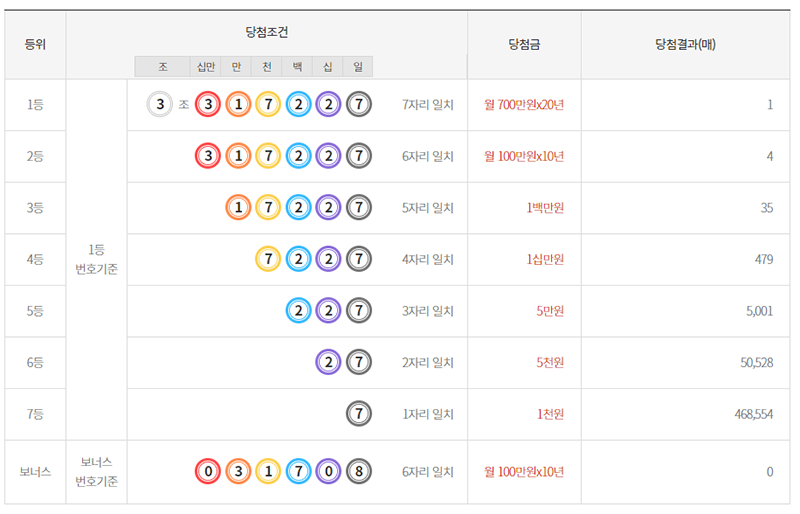Click the '5만원' prize amount
The height and width of the screenshot is (514, 800).
pos(549,311)
